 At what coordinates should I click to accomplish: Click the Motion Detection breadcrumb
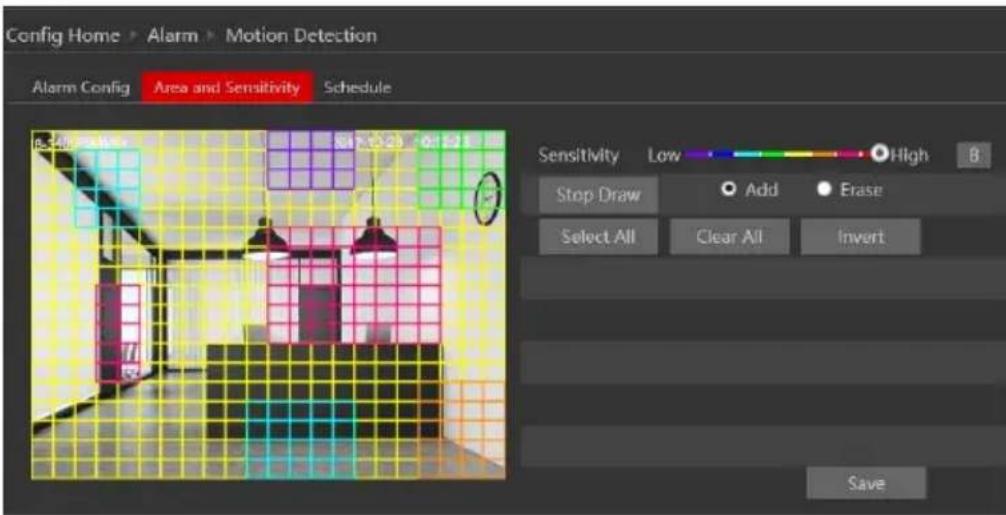tap(301, 35)
